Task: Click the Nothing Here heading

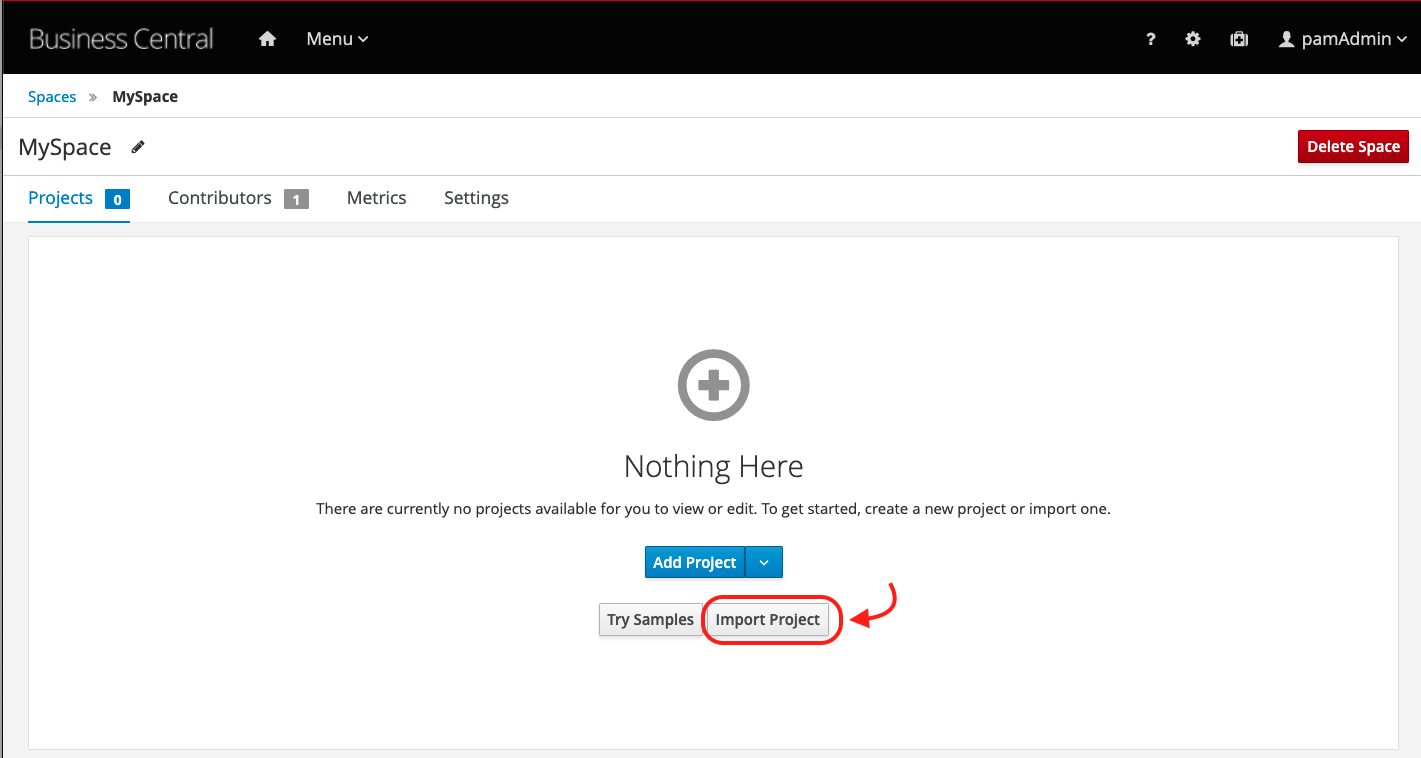Action: 713,466
